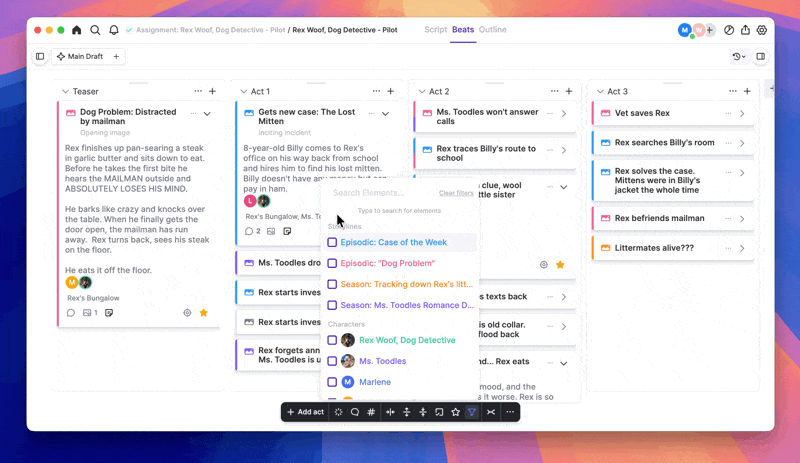Open the version history dropdown
Viewport: 800px width, 463px height.
[x=738, y=57]
